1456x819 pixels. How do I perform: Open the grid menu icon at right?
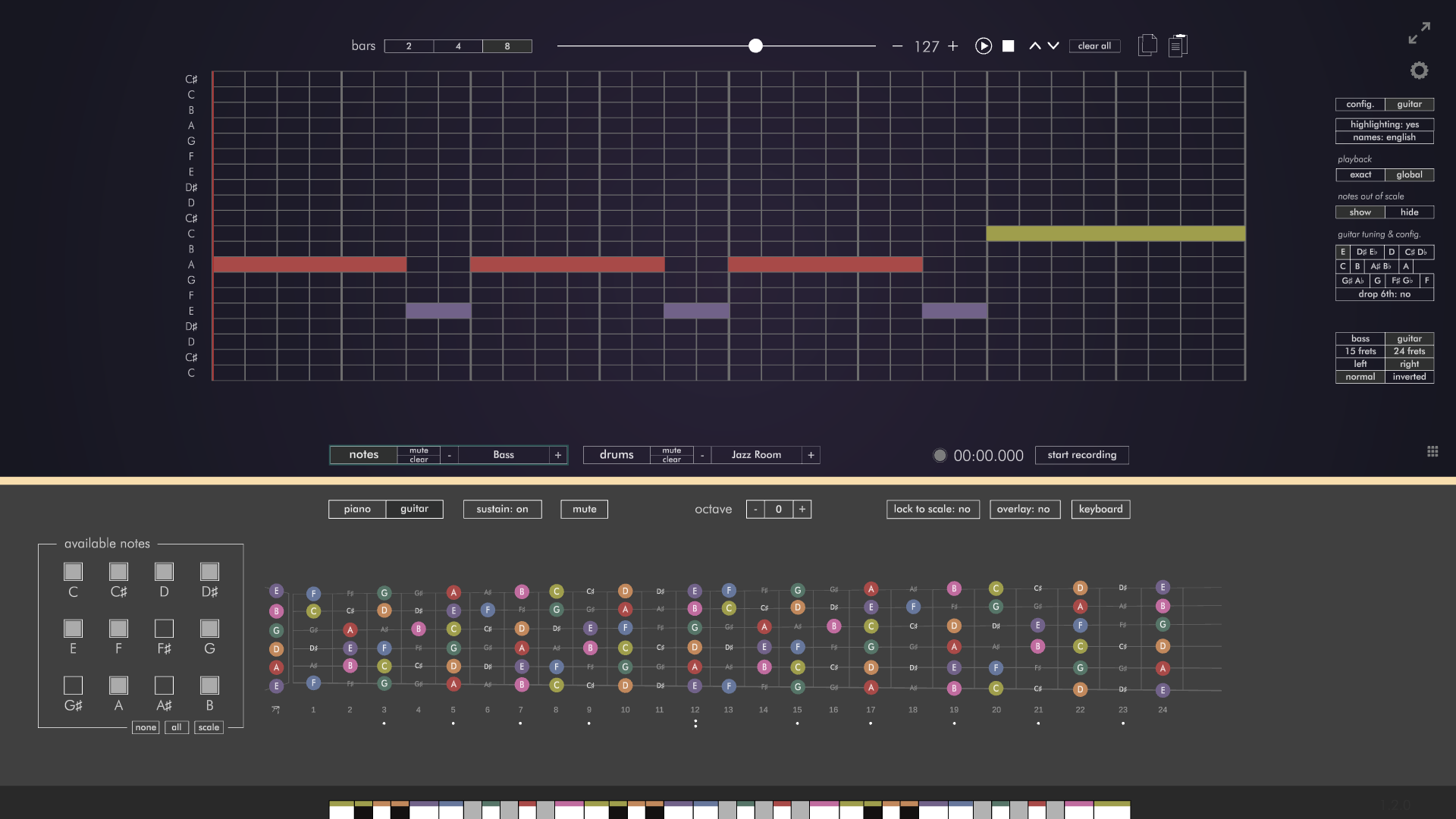(1432, 451)
